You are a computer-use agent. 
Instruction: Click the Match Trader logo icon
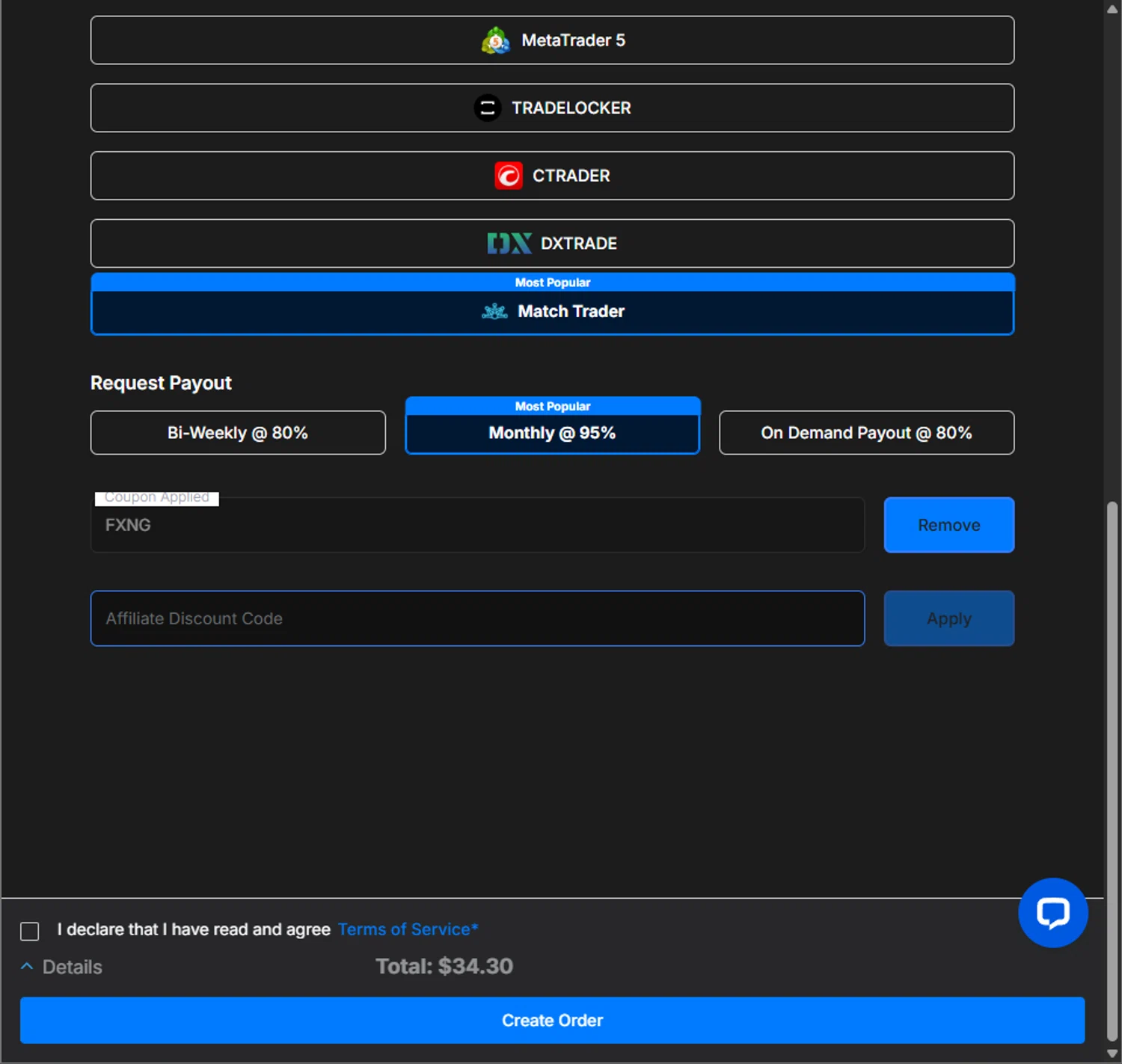pyautogui.click(x=494, y=311)
